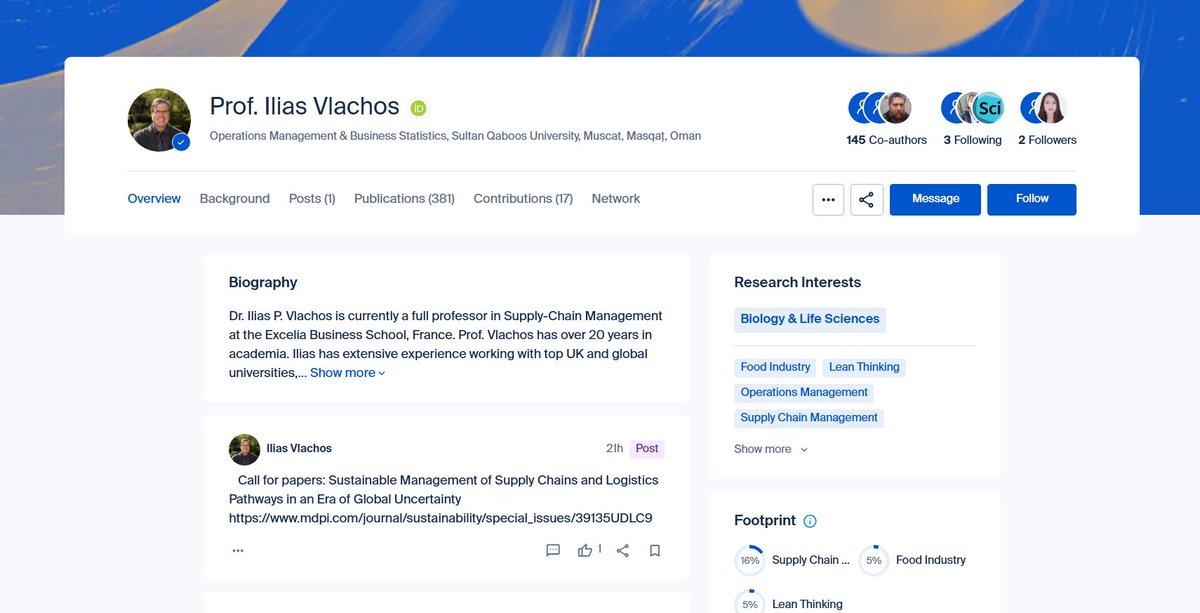Click the mdpi.com special issue URL text
Viewport: 1200px width, 613px height.
tap(441, 518)
